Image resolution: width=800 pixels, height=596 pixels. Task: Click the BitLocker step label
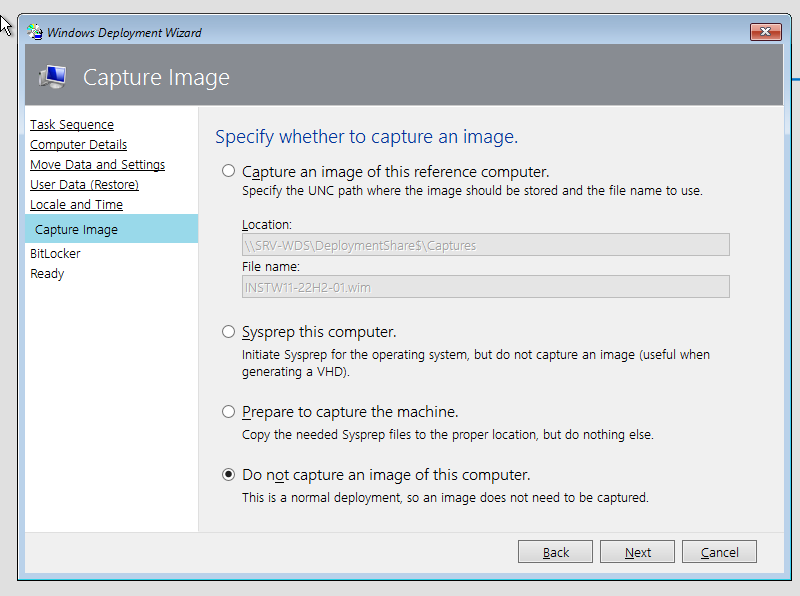(54, 253)
